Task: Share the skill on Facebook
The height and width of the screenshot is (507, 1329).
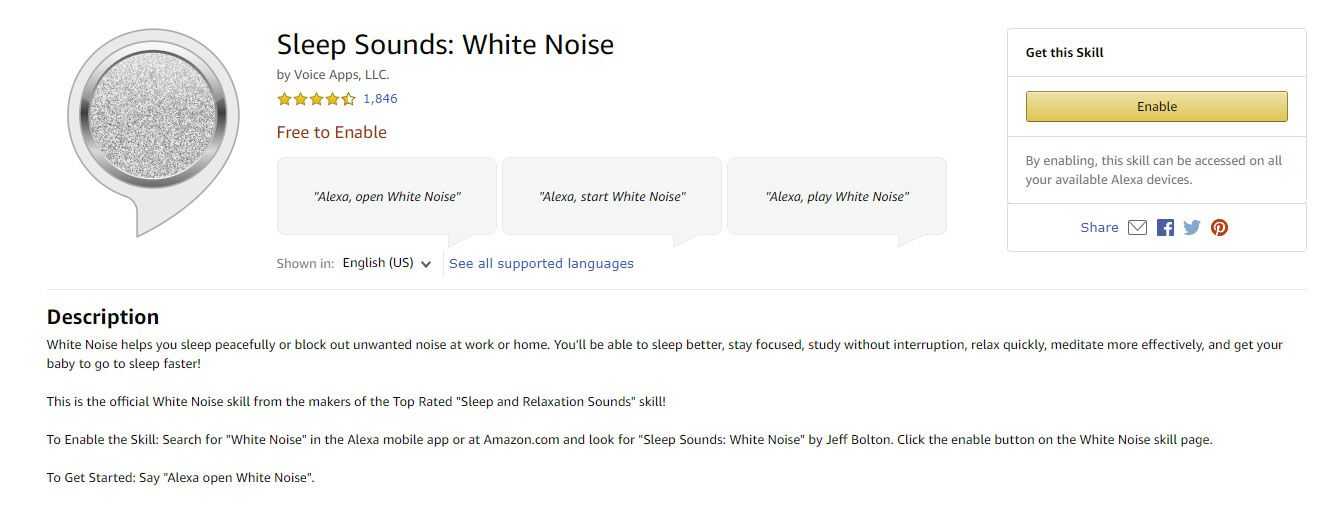Action: (1165, 227)
